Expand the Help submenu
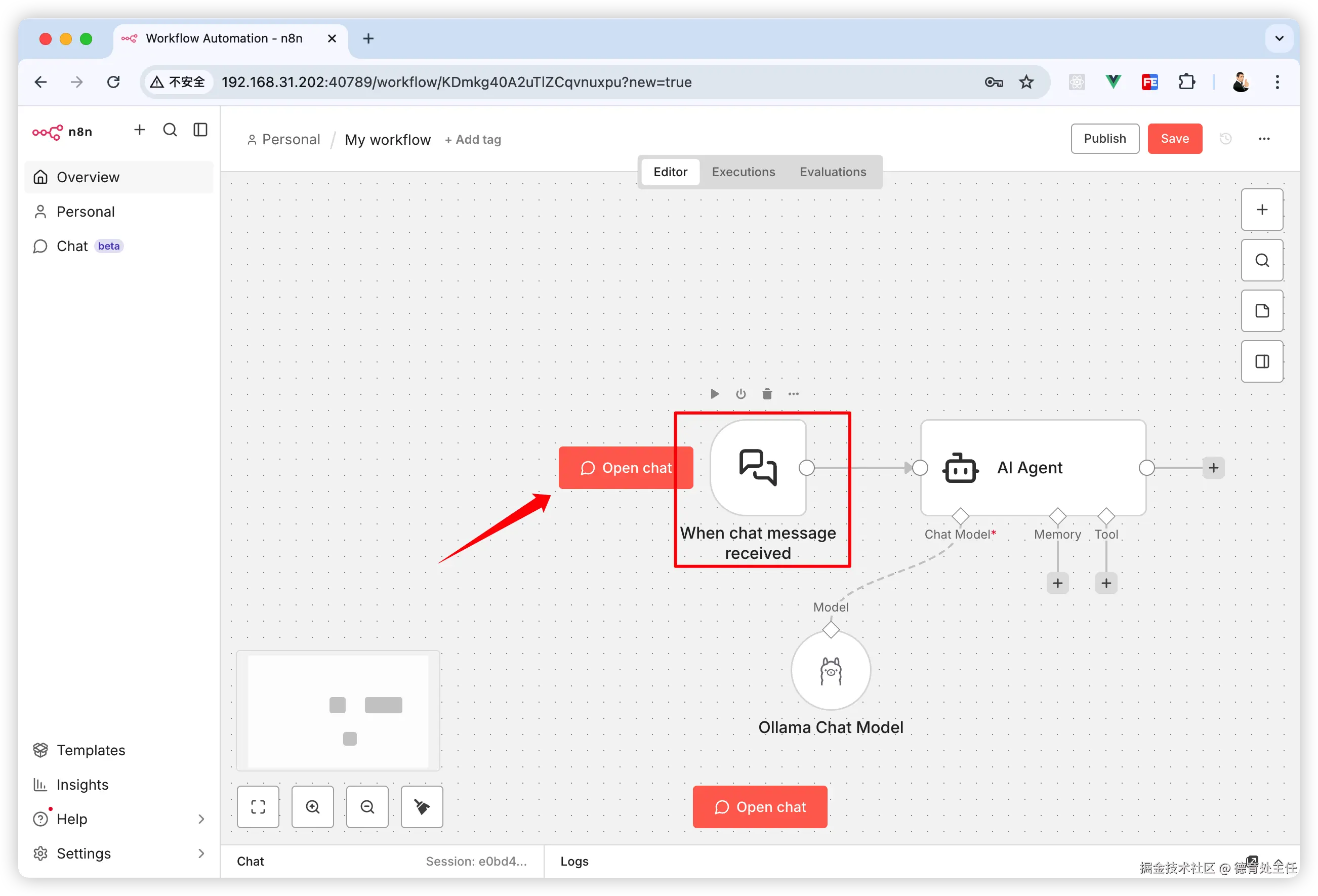This screenshot has height=896, width=1318. pos(201,819)
